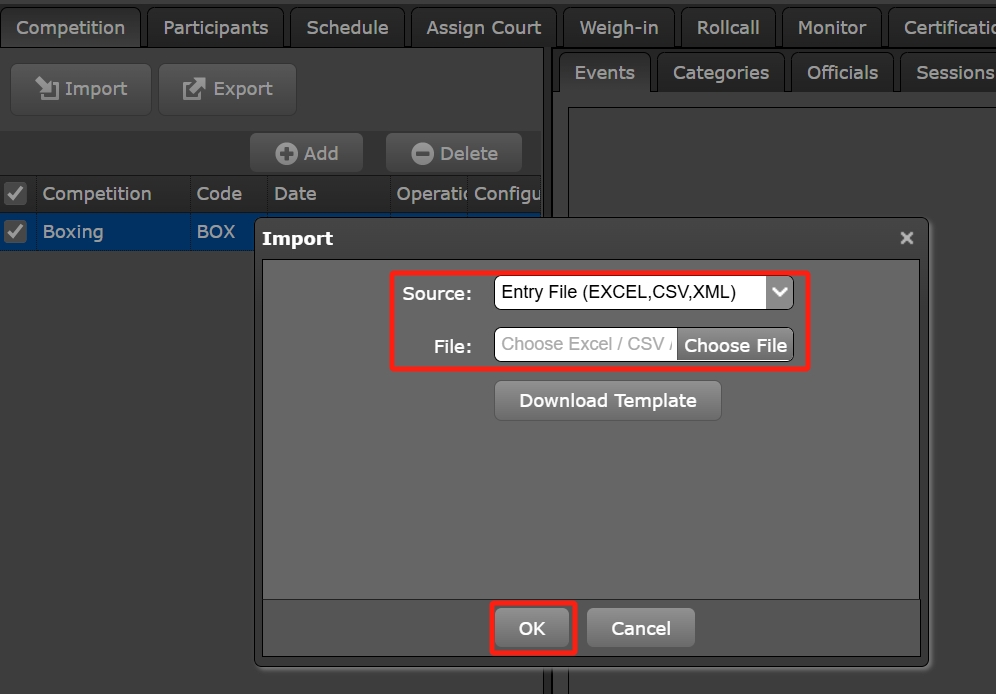Uncheck the Boxing competition row checkbox
Viewport: 996px width, 694px height.
click(x=16, y=232)
